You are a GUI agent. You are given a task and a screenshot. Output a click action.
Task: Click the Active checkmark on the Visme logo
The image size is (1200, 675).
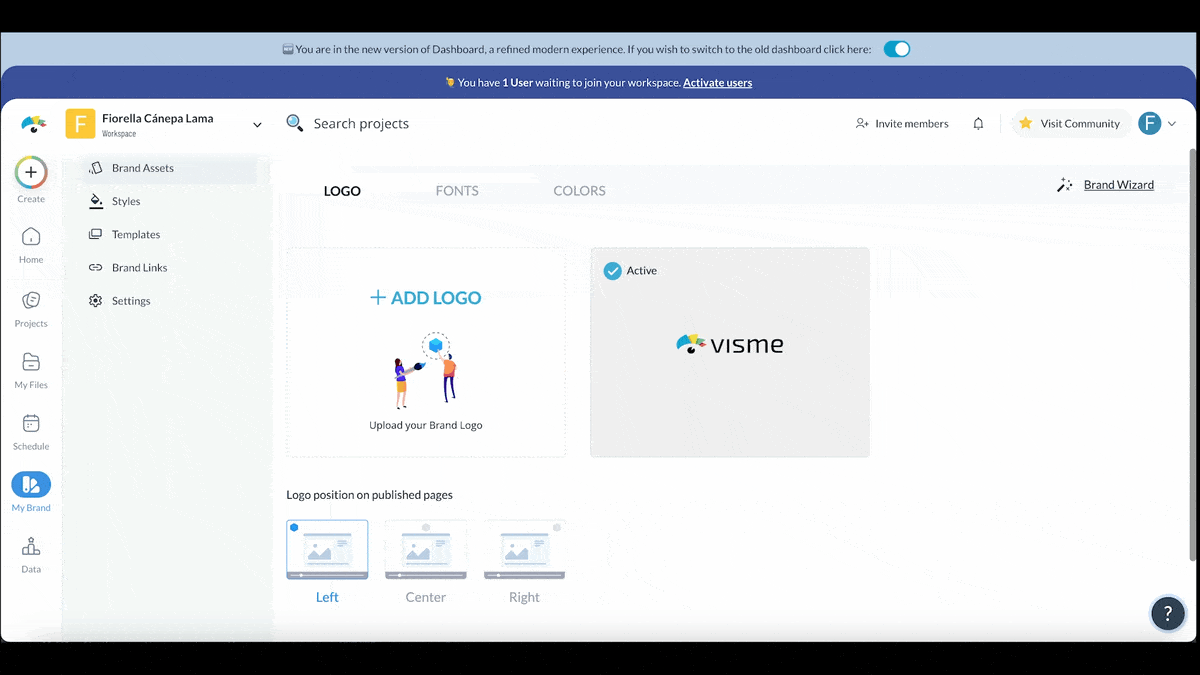tap(612, 270)
